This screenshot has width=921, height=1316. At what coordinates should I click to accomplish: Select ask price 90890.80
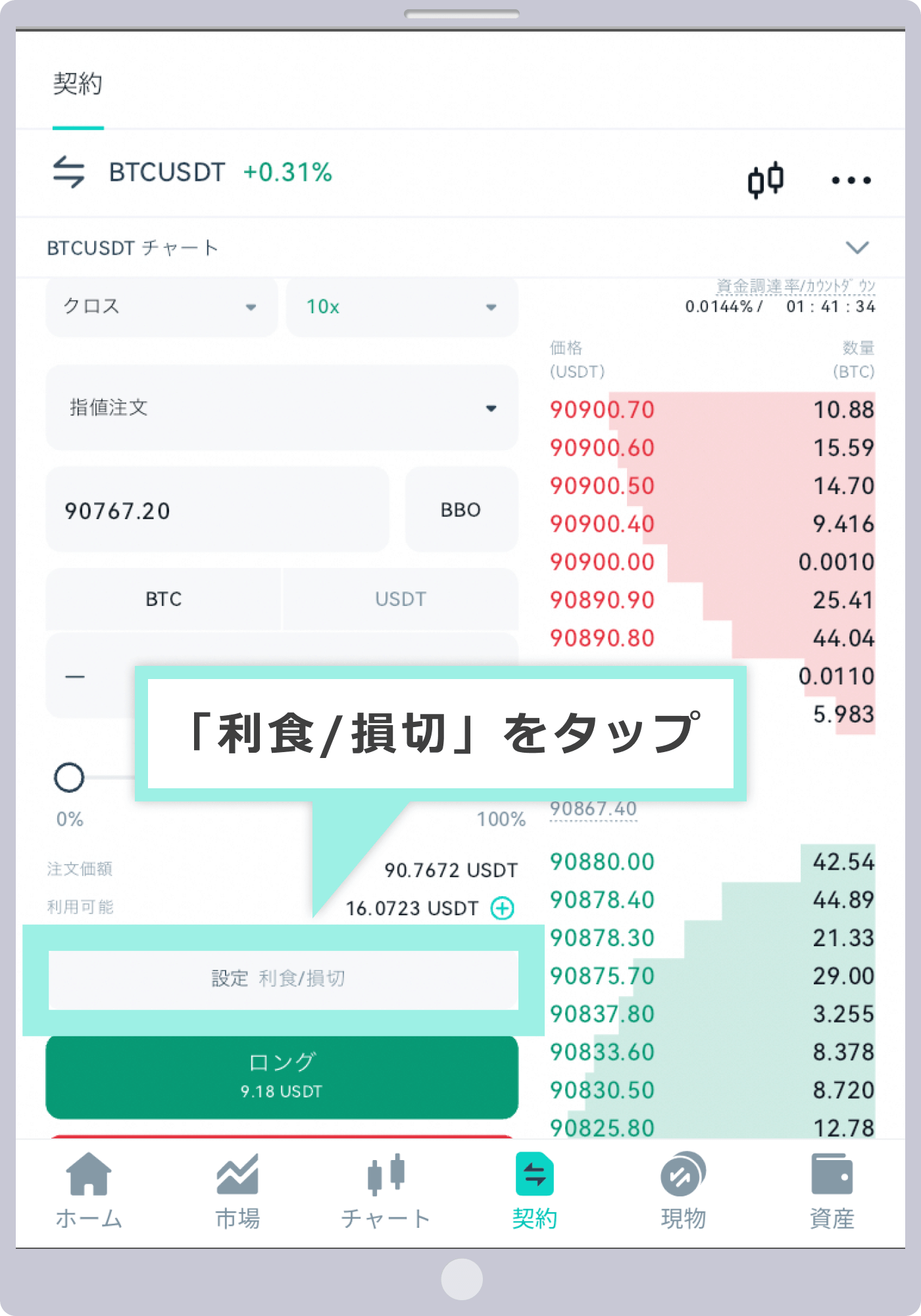click(x=603, y=639)
